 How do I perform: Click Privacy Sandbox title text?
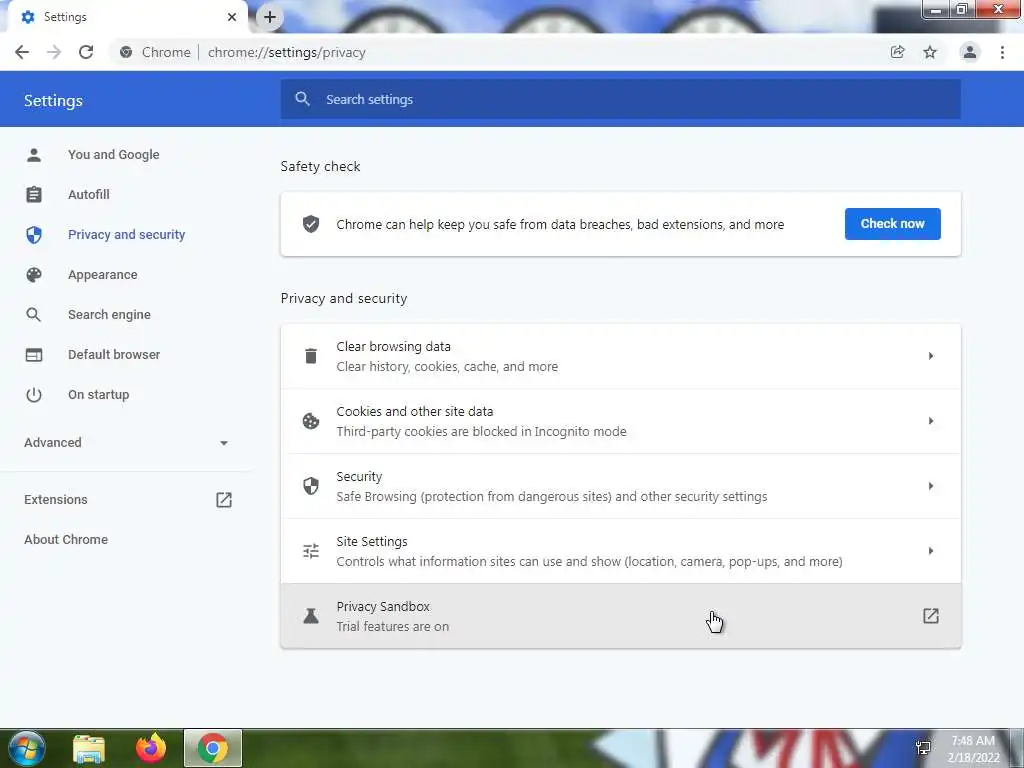click(383, 607)
